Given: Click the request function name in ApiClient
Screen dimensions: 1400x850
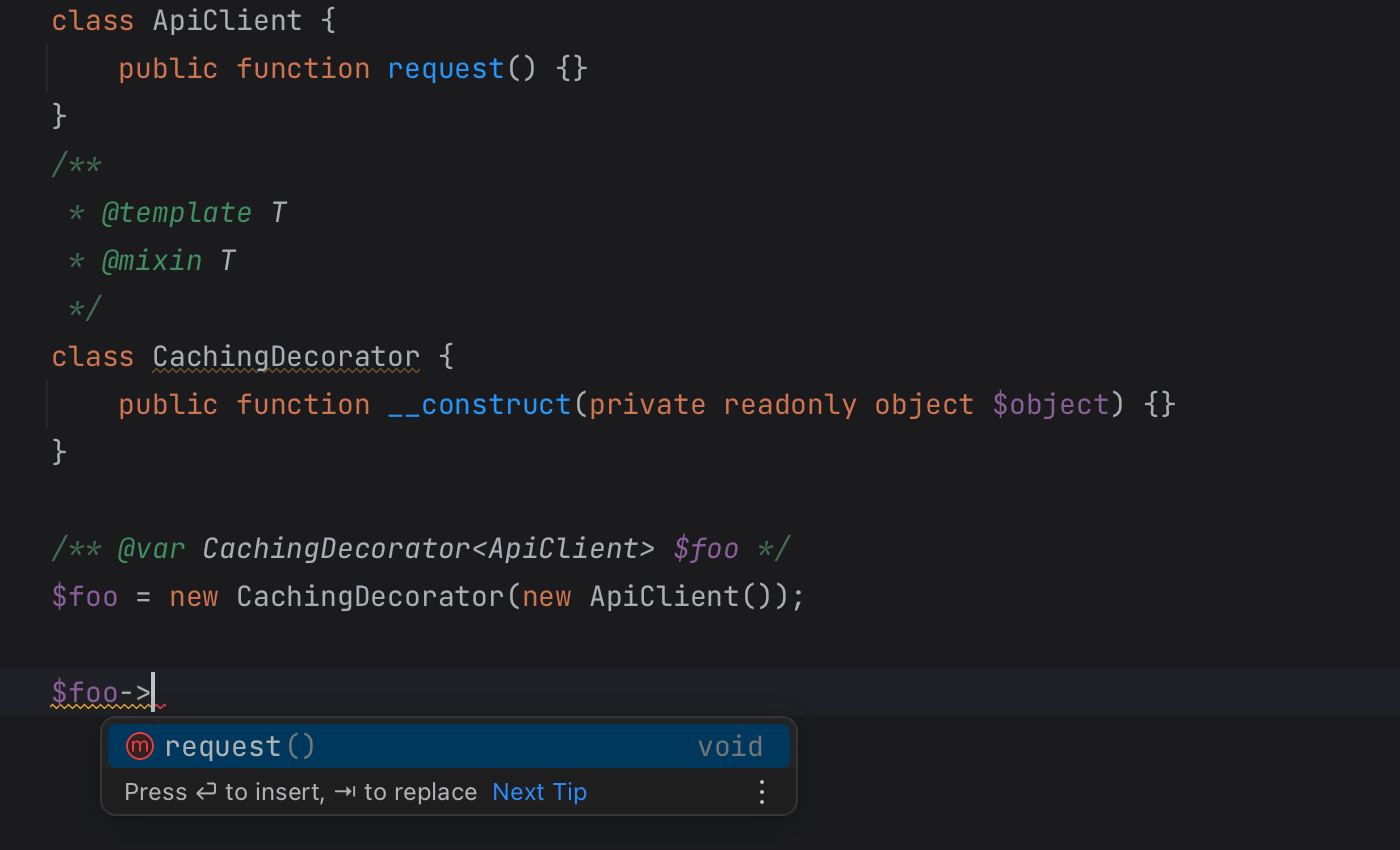Looking at the screenshot, I should pyautogui.click(x=446, y=68).
